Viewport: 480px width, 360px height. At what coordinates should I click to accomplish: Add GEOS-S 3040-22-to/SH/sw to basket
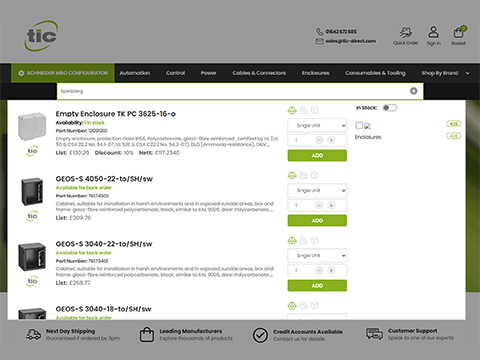pyautogui.click(x=317, y=285)
